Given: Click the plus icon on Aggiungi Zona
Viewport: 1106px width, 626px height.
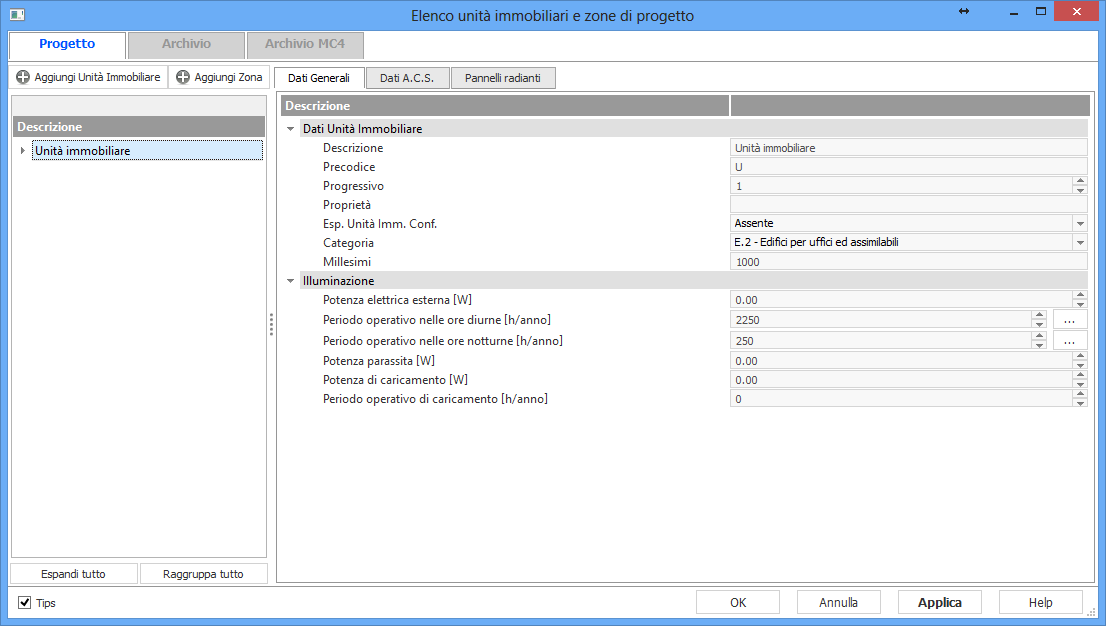Looking at the screenshot, I should [x=183, y=77].
